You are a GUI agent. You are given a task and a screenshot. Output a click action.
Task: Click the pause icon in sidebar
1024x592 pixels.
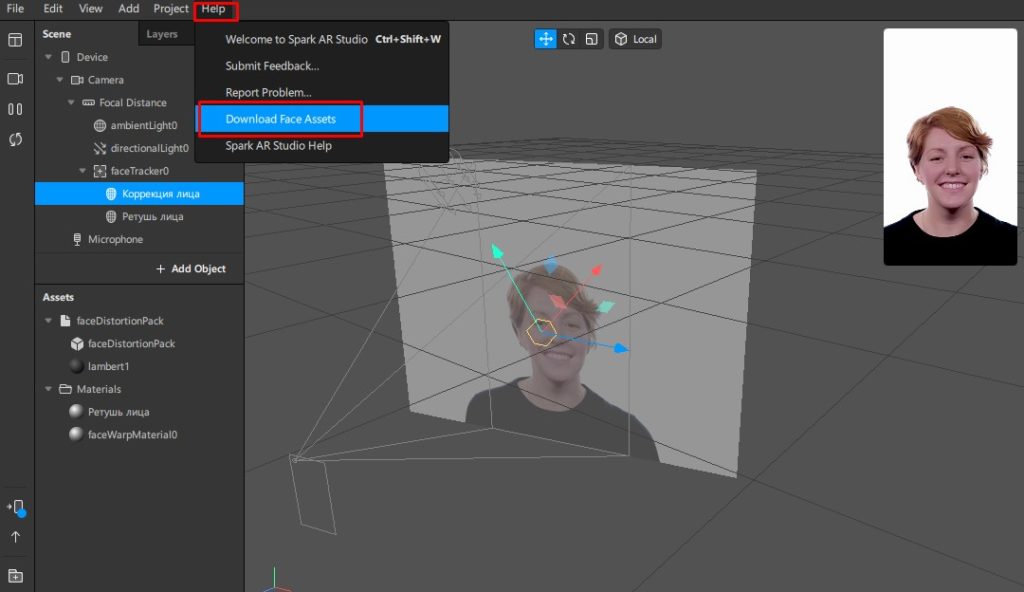15,109
